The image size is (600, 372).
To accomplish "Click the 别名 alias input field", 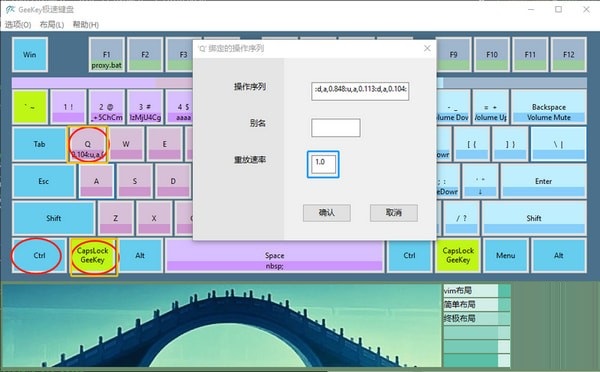I will click(x=336, y=127).
